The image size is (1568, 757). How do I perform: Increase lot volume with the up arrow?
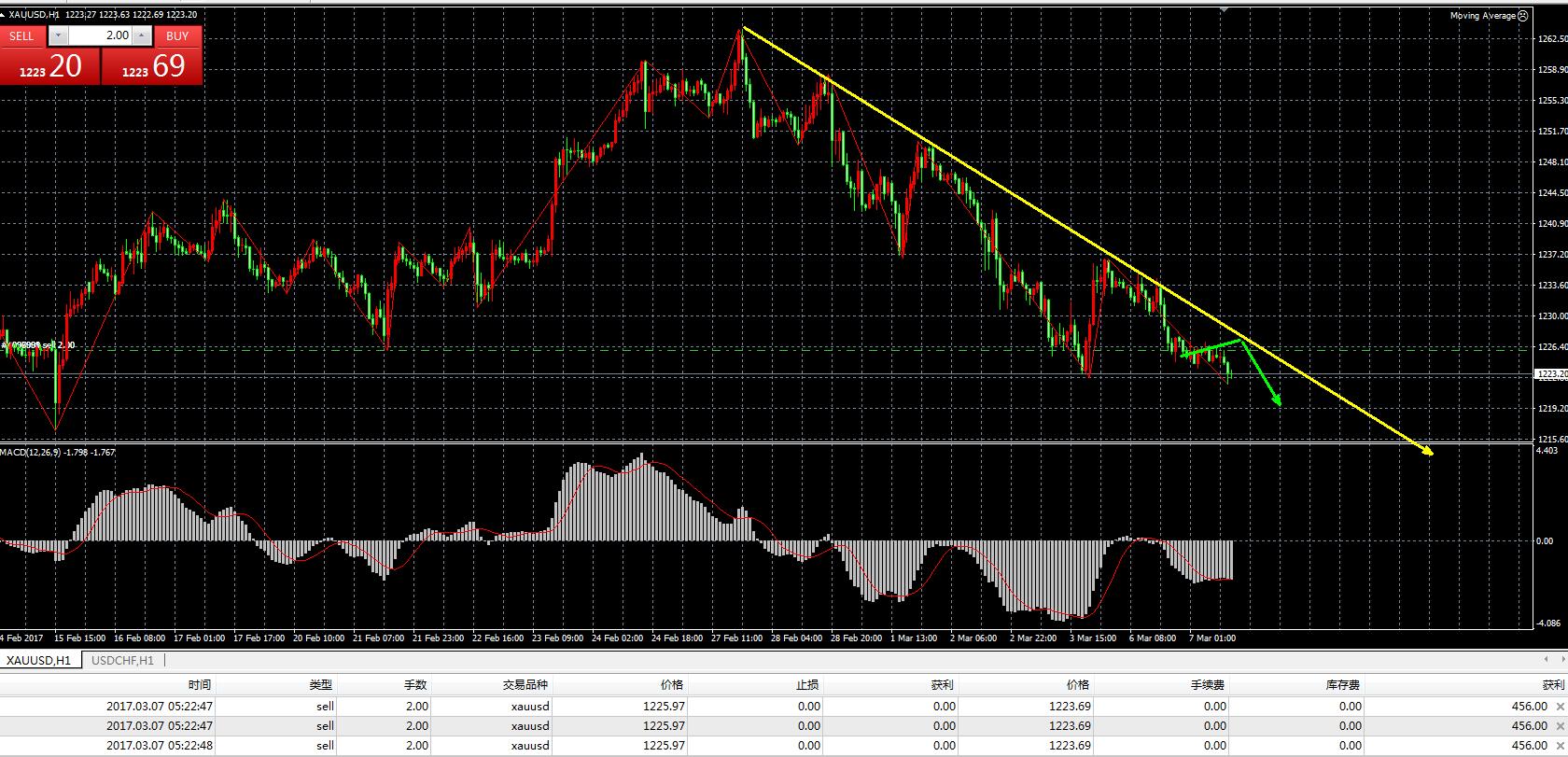(141, 35)
